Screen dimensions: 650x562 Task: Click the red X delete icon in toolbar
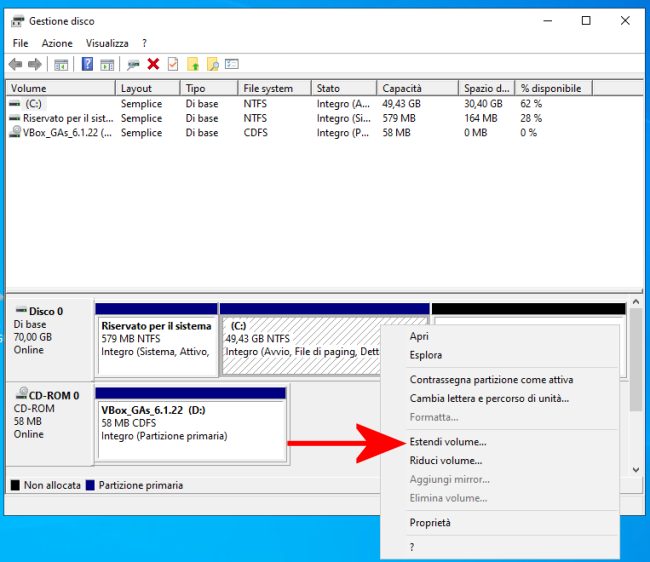153,64
